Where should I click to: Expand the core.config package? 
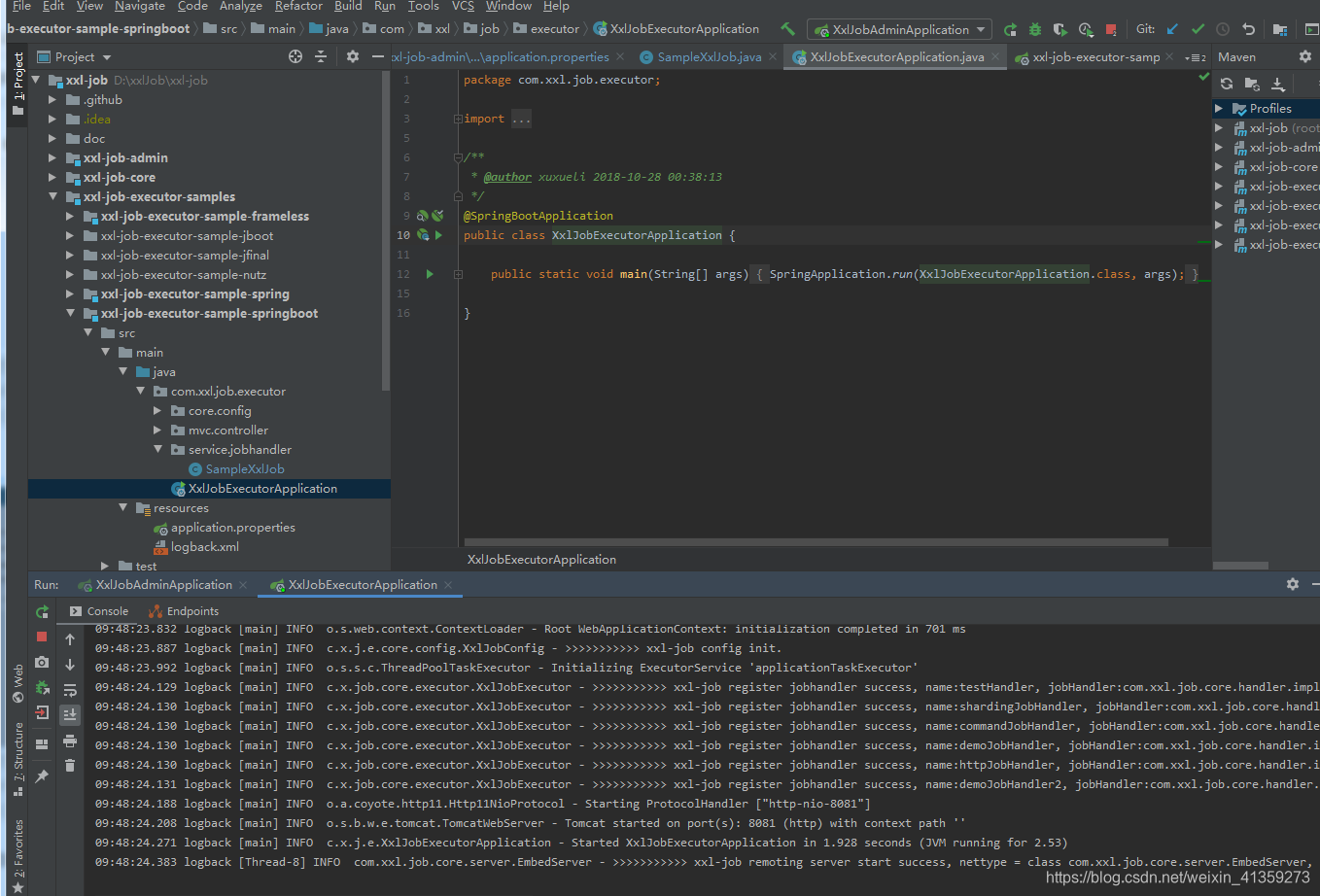157,411
